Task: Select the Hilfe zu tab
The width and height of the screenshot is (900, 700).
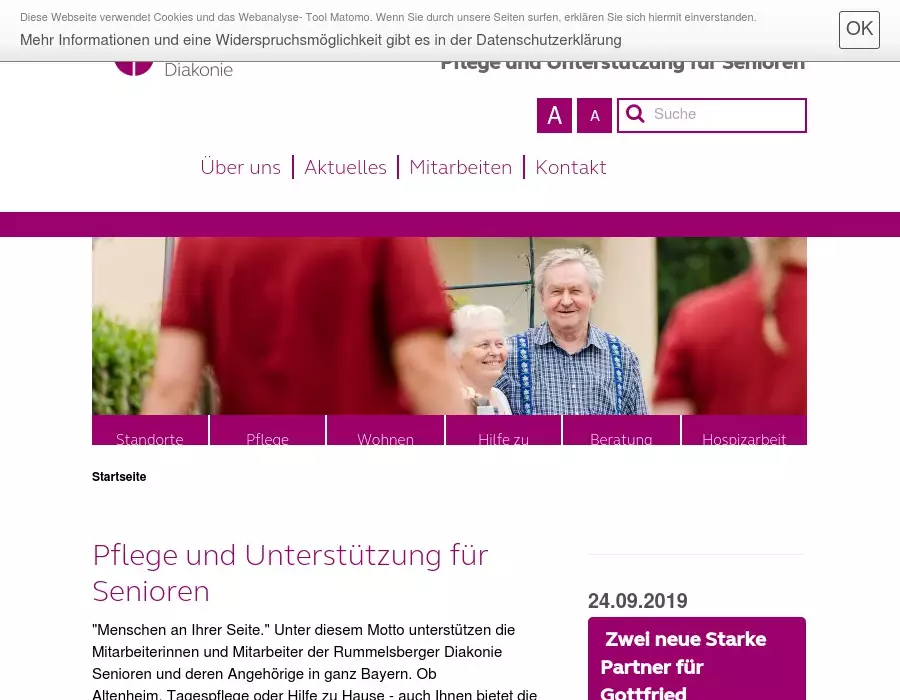Action: [x=503, y=430]
